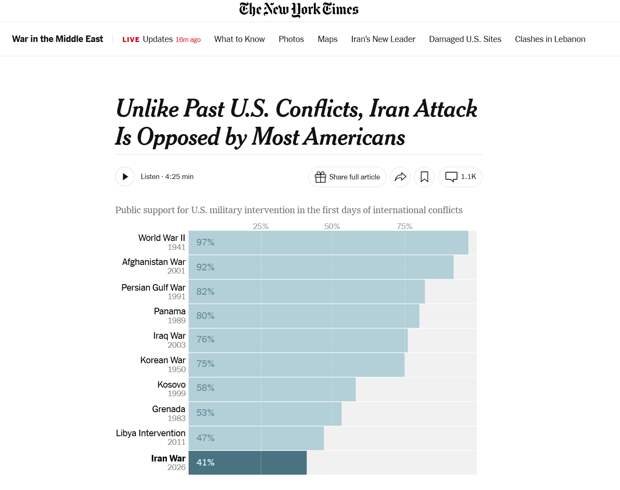Open the Photos tab
Screen dimensions: 620x490
pyautogui.click(x=291, y=39)
